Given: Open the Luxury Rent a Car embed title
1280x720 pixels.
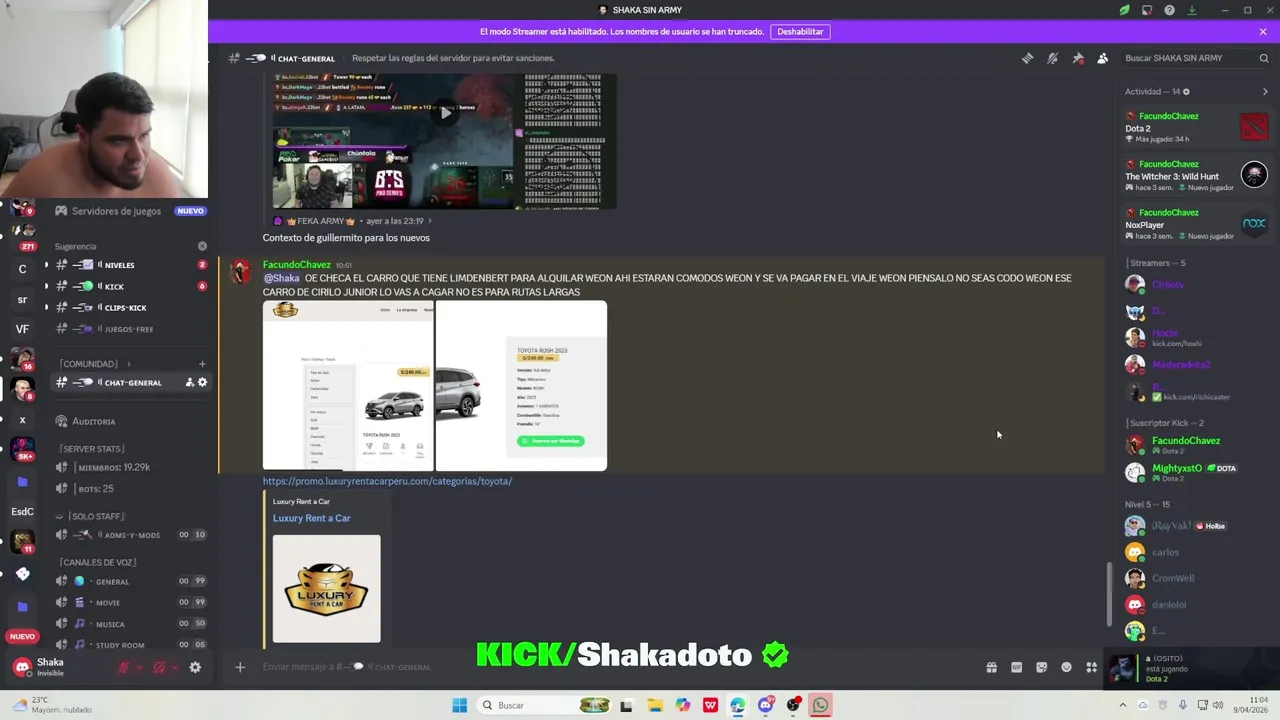Looking at the screenshot, I should (311, 518).
